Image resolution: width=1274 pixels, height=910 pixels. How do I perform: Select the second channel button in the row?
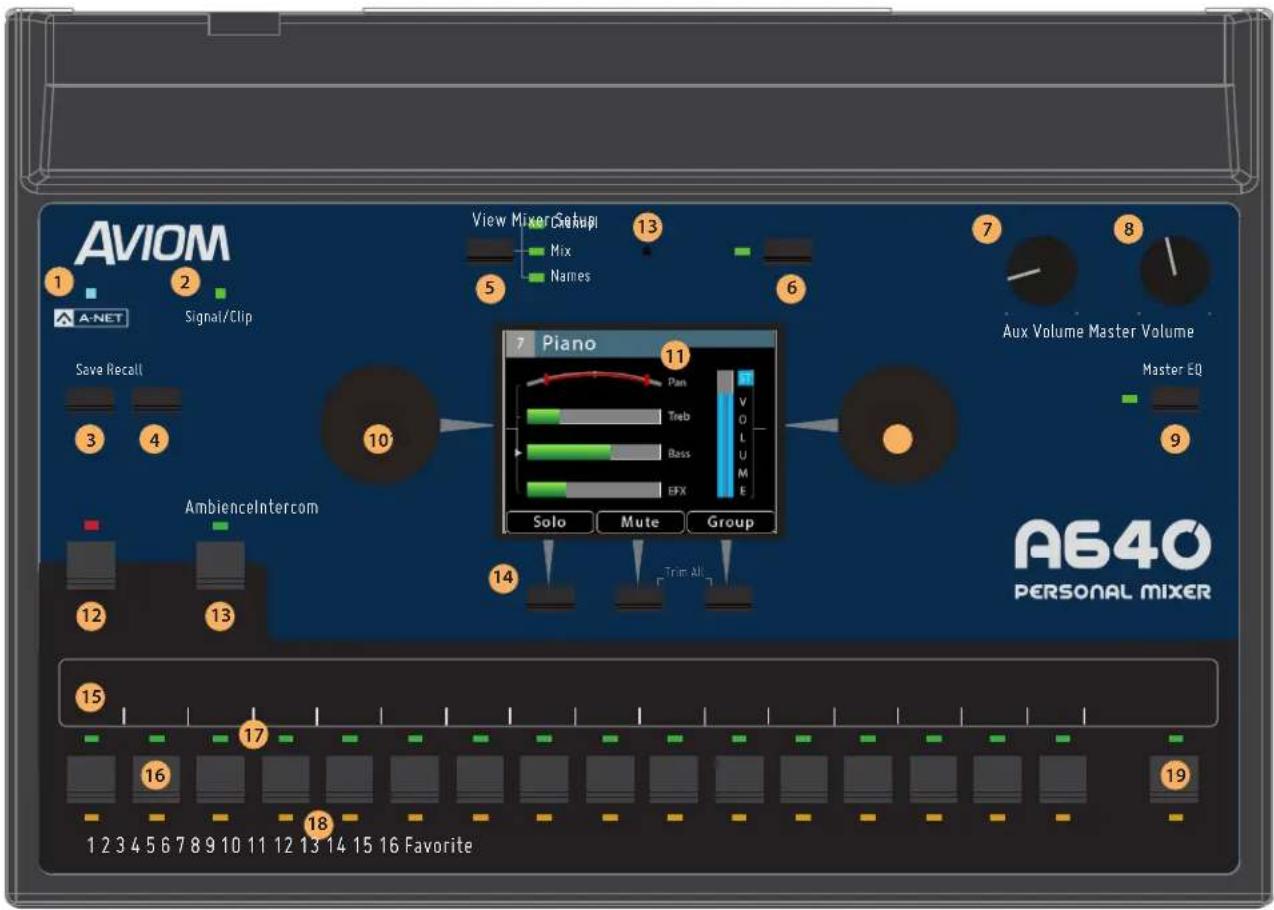pyautogui.click(x=156, y=780)
